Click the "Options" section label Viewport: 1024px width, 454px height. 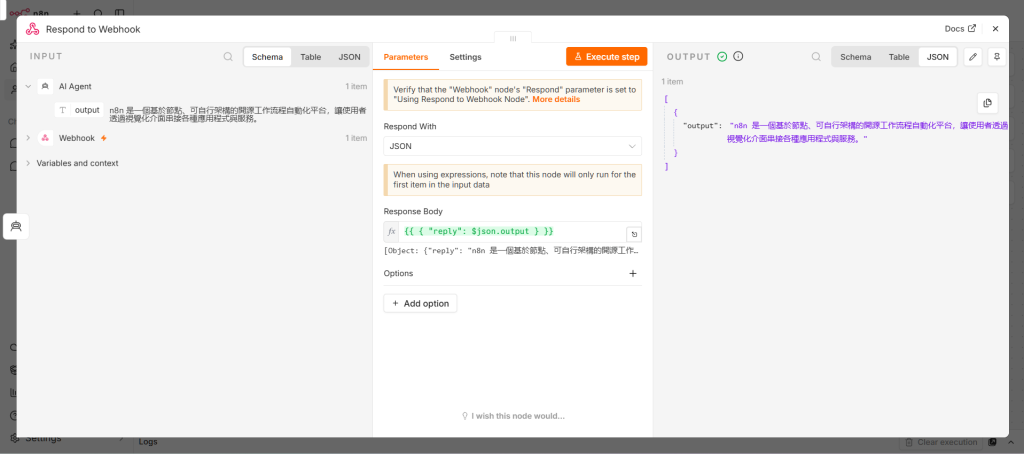click(x=398, y=274)
